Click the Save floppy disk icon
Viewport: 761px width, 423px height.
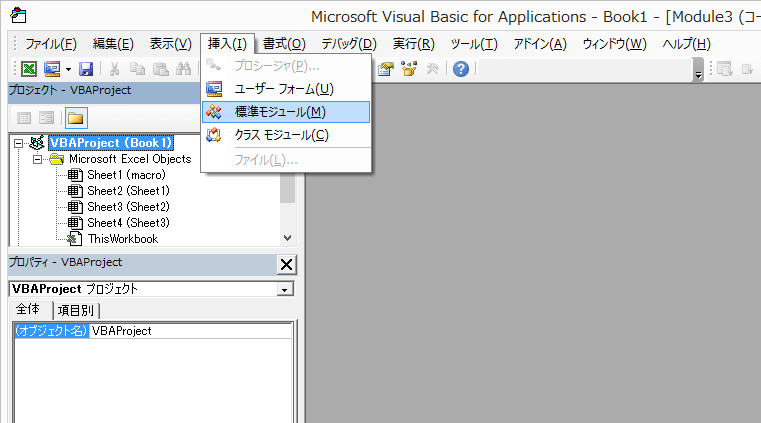[86, 68]
